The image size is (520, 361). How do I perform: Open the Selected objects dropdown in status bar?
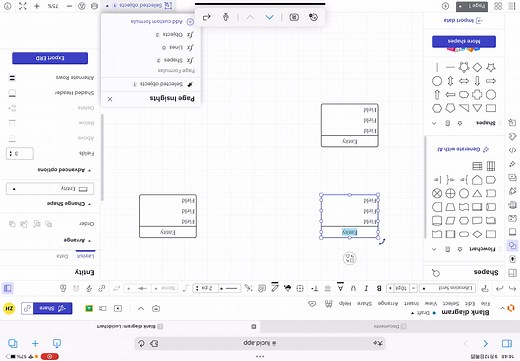(x=138, y=6)
